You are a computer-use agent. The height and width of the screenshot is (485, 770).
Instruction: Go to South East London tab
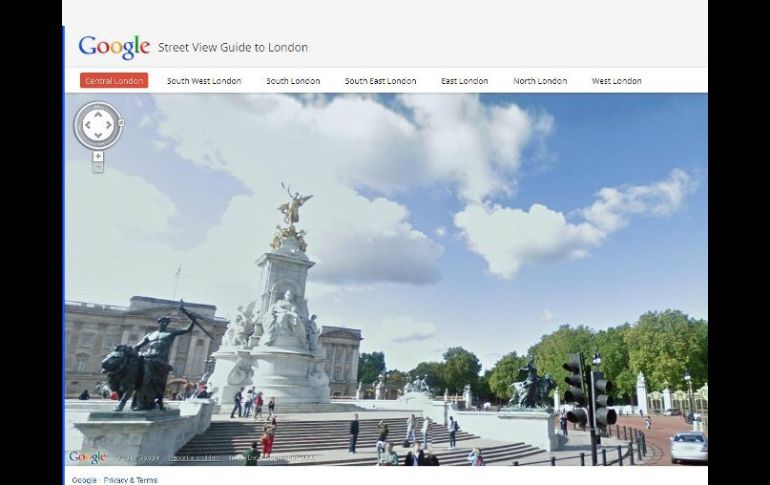click(380, 81)
